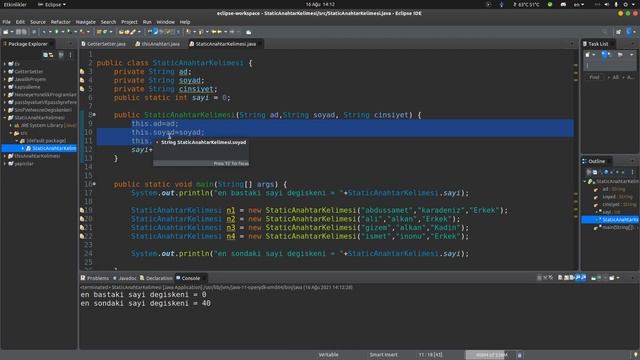Switch to the GetterSetter.java editor tab
This screenshot has height=360, width=640.
[104, 44]
